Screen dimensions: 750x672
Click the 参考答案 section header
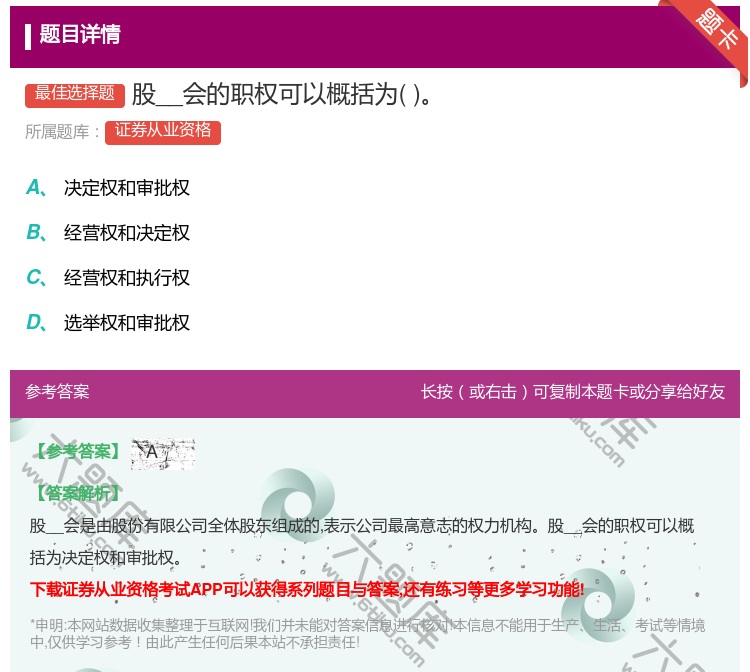tap(57, 392)
